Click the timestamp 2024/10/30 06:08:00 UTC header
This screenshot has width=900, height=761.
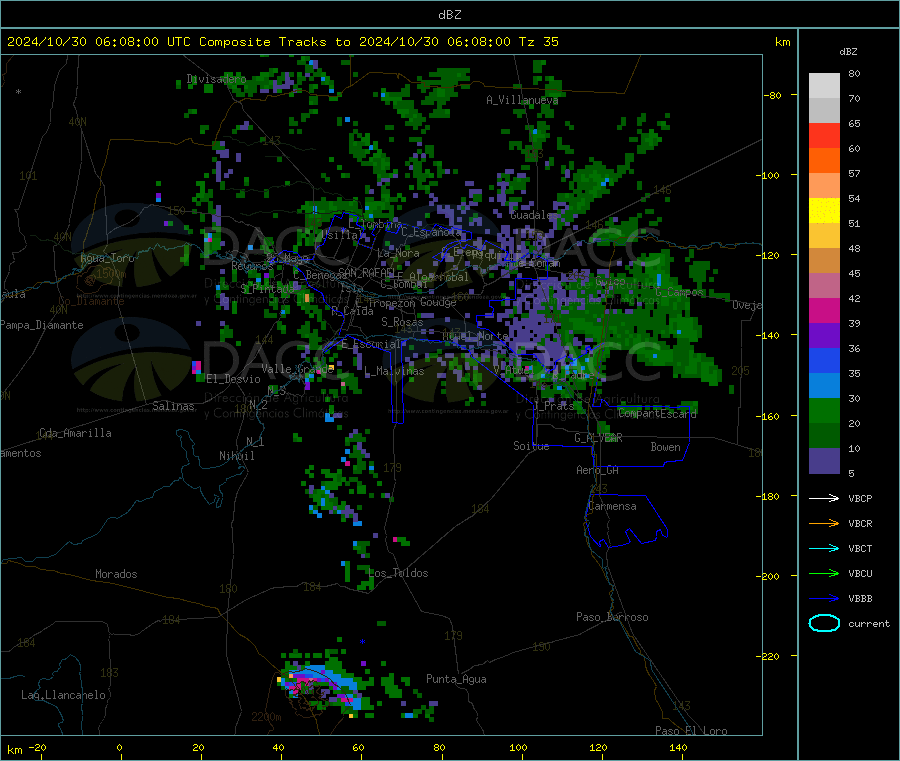click(x=99, y=42)
